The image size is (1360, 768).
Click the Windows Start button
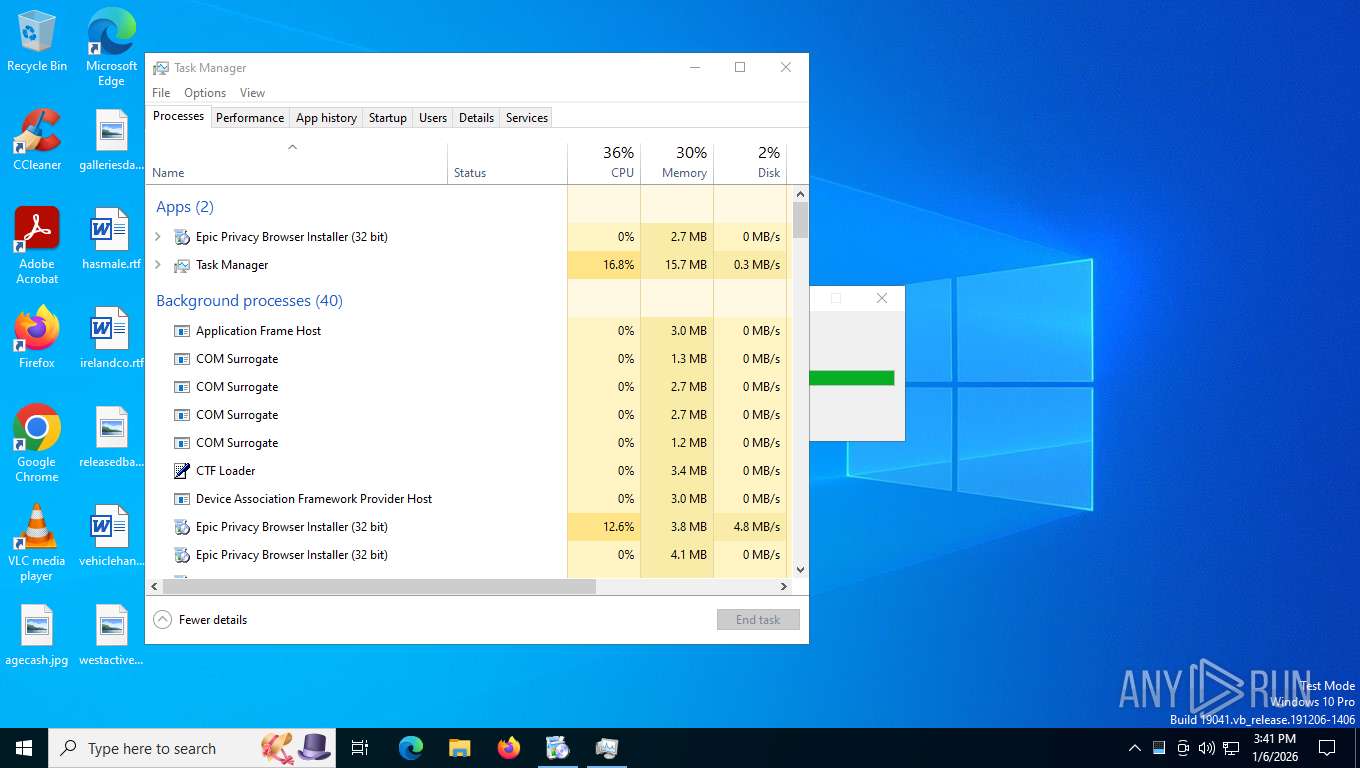[x=24, y=748]
